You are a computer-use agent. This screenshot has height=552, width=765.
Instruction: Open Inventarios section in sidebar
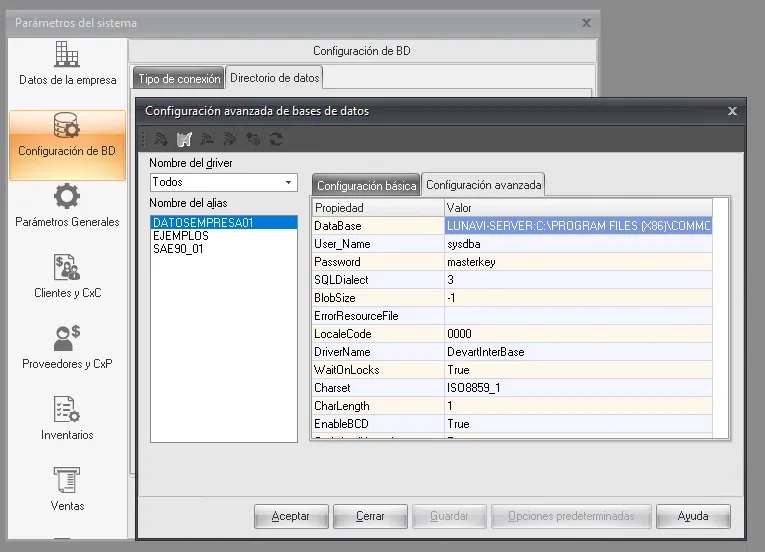[67, 419]
